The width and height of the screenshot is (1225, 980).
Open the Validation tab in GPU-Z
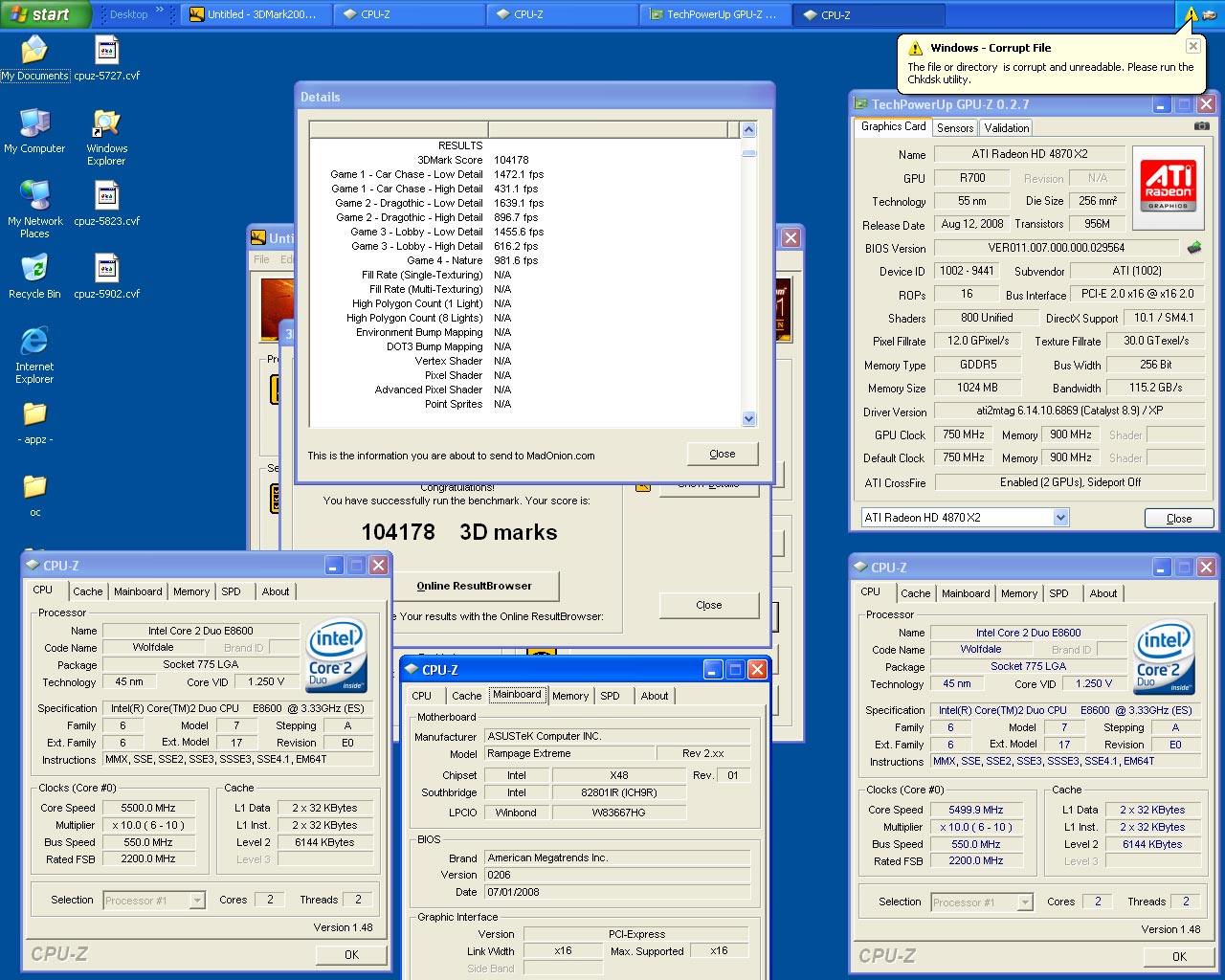[1007, 127]
